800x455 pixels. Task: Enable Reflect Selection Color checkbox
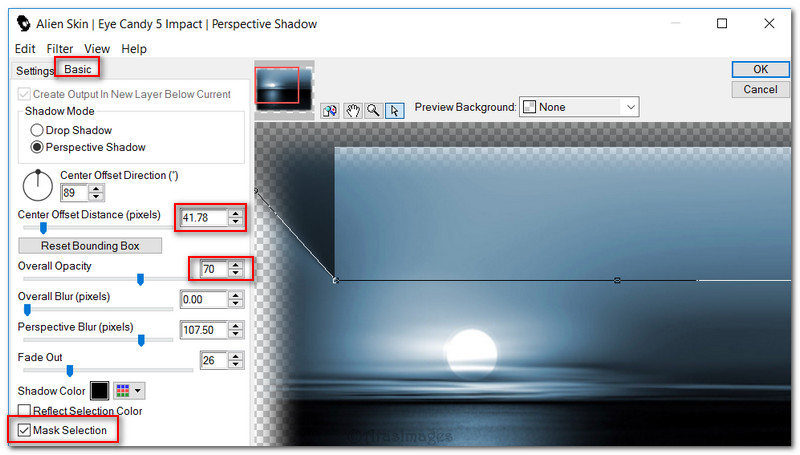tap(24, 411)
